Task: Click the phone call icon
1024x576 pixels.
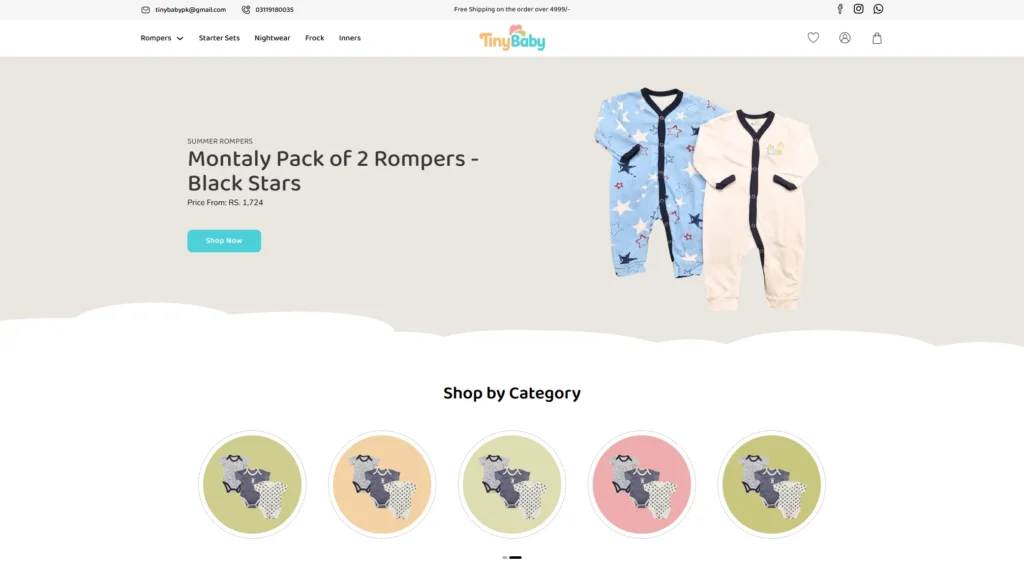Action: click(x=246, y=10)
